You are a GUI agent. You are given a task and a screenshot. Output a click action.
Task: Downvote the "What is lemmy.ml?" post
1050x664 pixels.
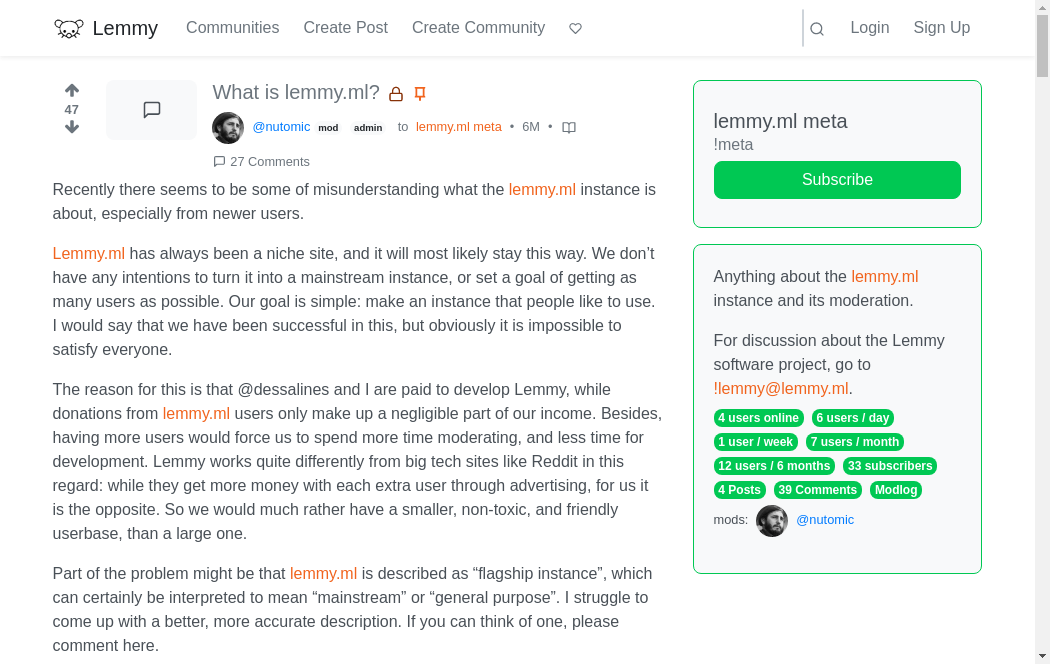pos(72,127)
